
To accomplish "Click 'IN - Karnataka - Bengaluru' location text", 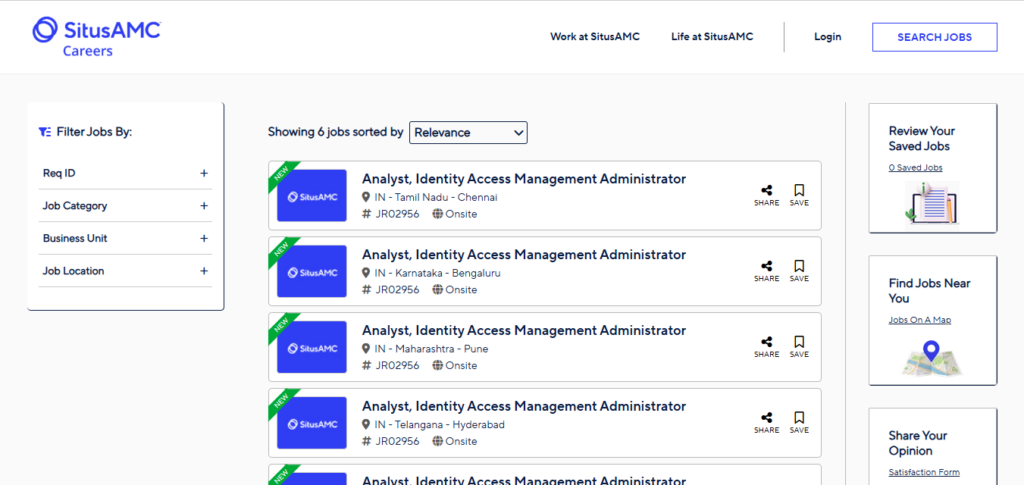I will [x=438, y=273].
